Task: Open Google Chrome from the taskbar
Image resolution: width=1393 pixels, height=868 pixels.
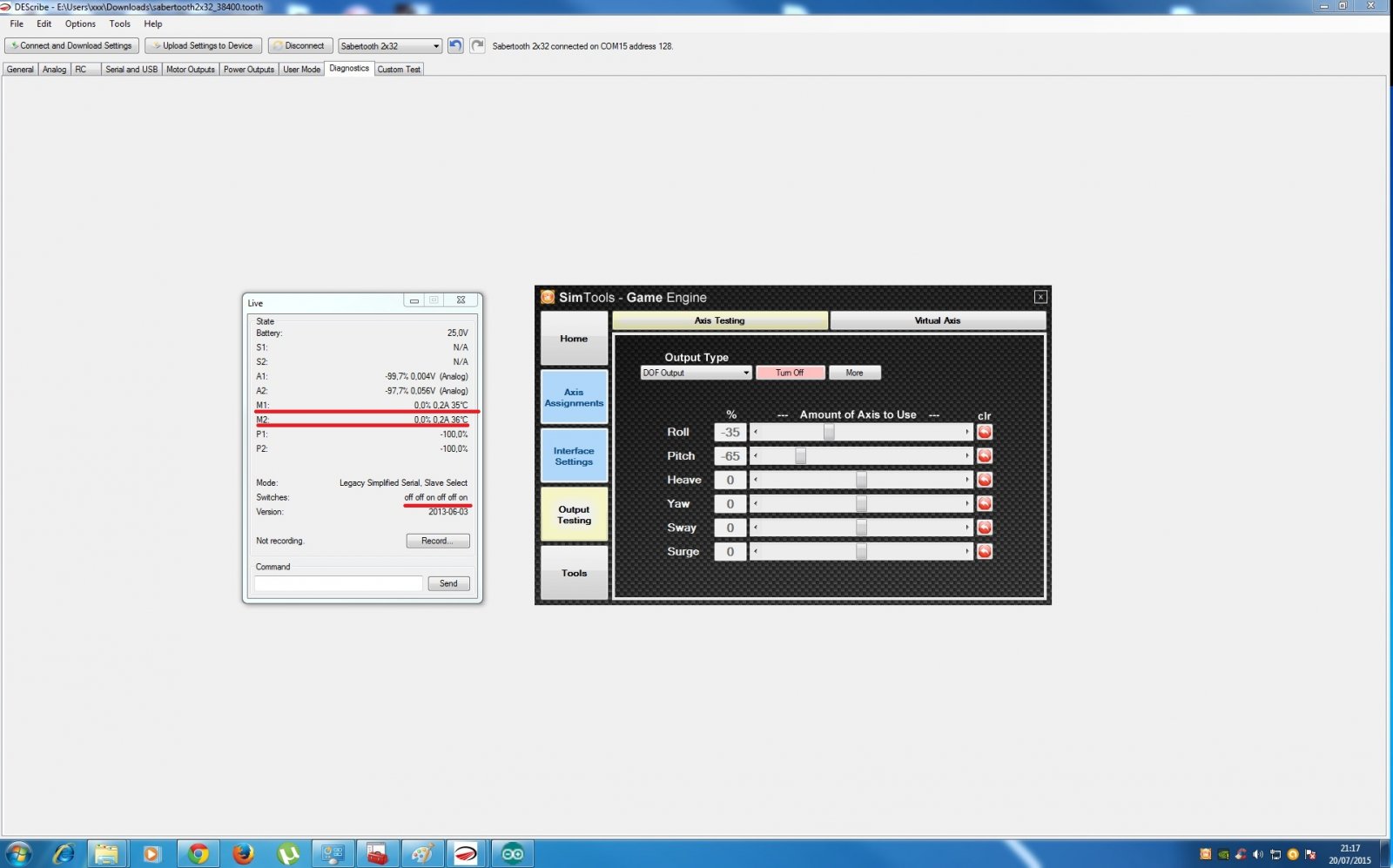Action: 199,854
